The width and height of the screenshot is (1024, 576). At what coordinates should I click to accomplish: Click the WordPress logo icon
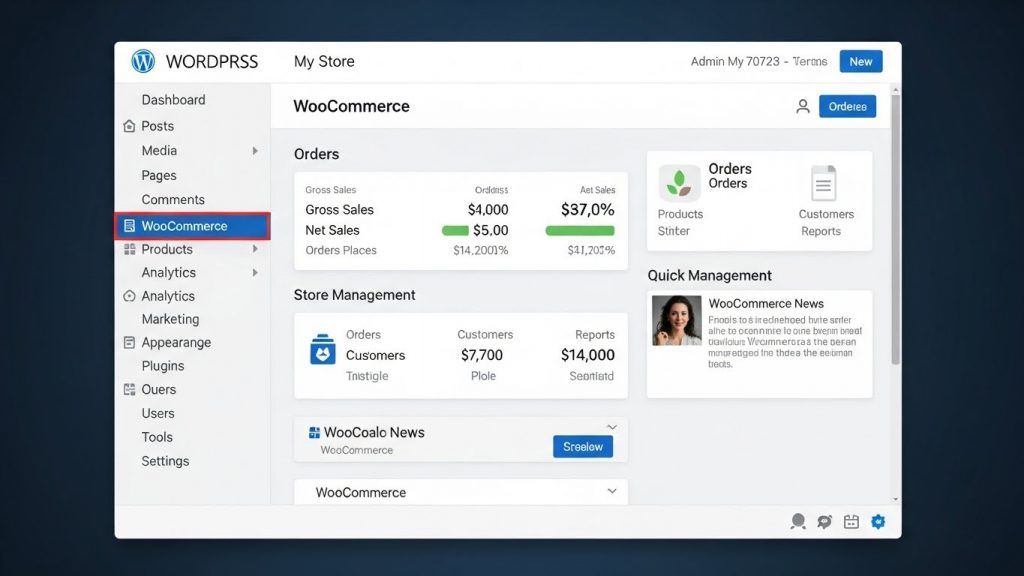[x=143, y=61]
